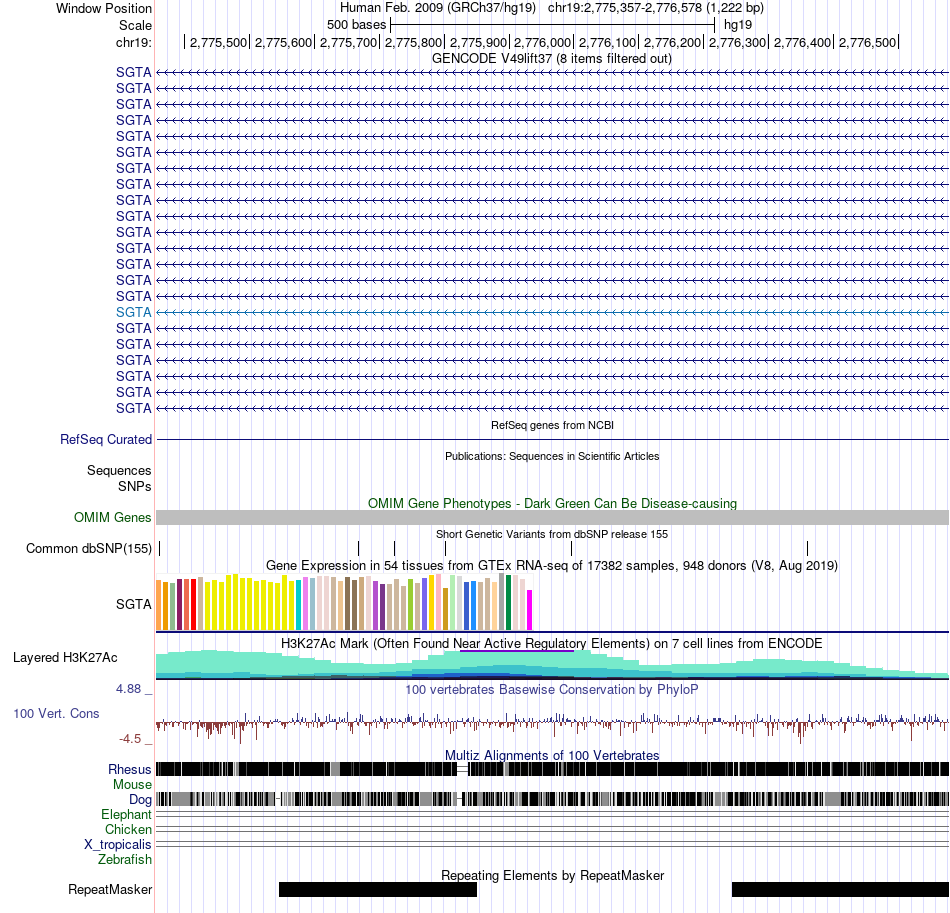Click 'Short Genetic Variants from dbSNP release 155'
Image resolution: width=950 pixels, height=913 pixels.
point(552,534)
